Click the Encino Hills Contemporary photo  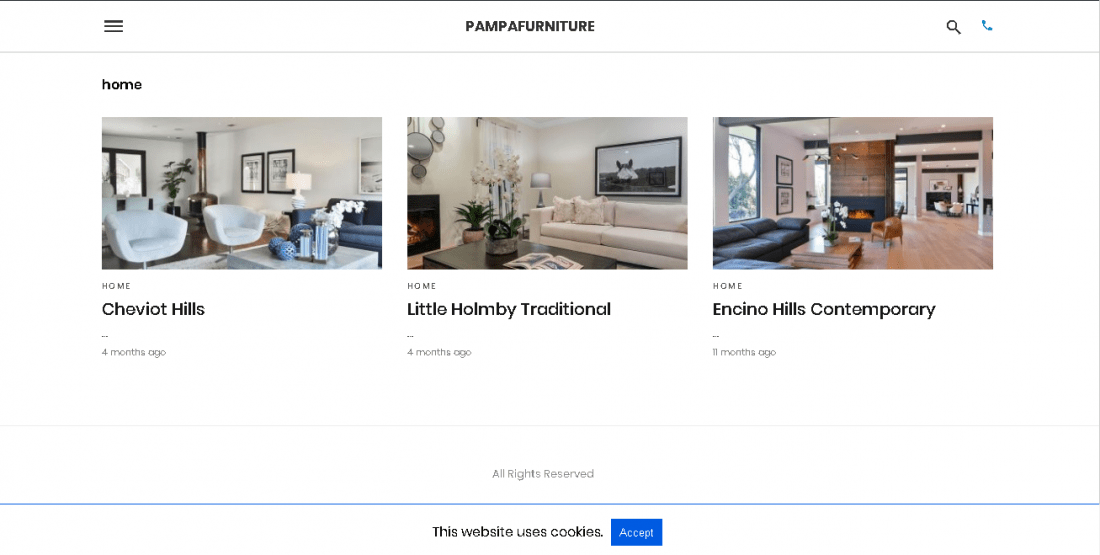852,193
